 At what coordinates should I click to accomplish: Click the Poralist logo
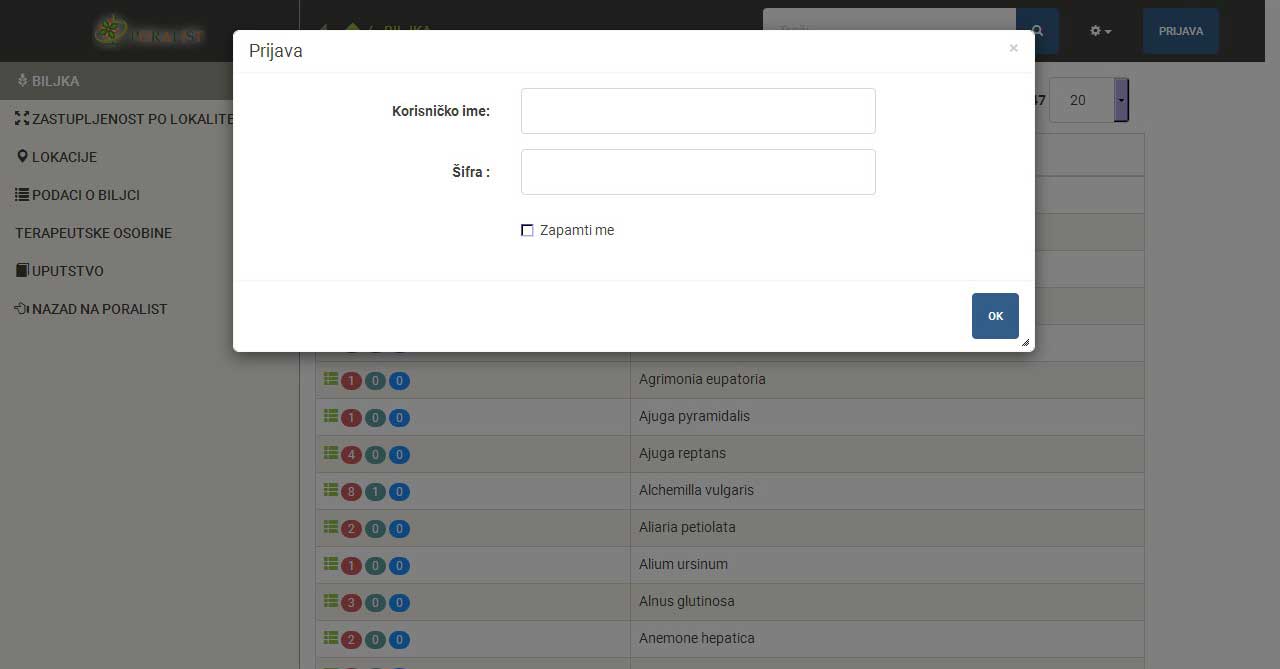click(x=150, y=32)
